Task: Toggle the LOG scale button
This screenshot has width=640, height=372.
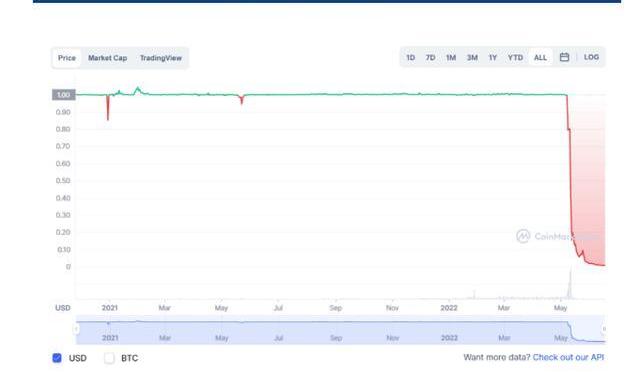Action: (x=591, y=57)
